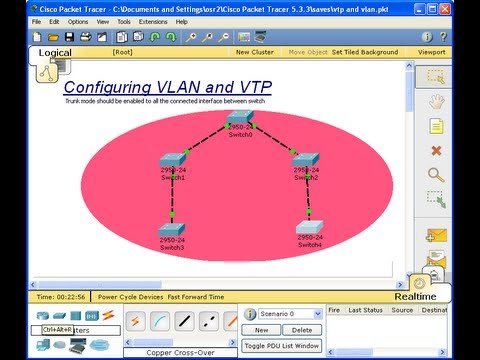Click Set Tiled Background
This screenshot has width=480, height=360.
[x=365, y=52]
